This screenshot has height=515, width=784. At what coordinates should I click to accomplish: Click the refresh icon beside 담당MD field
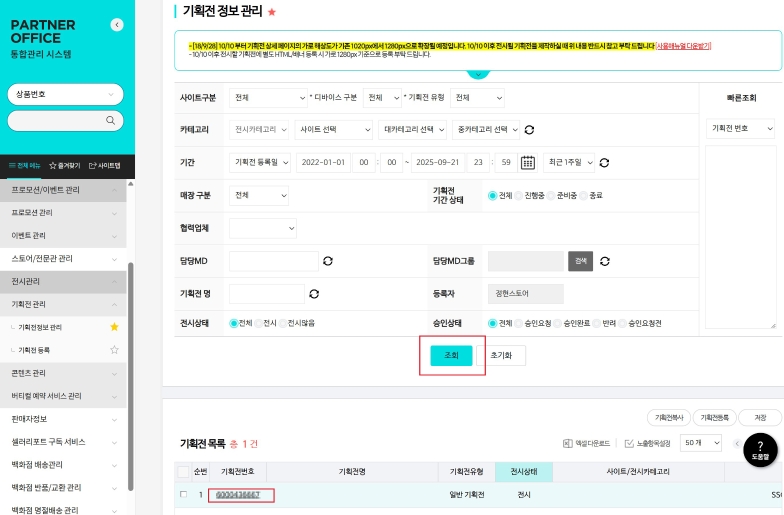pyautogui.click(x=328, y=261)
